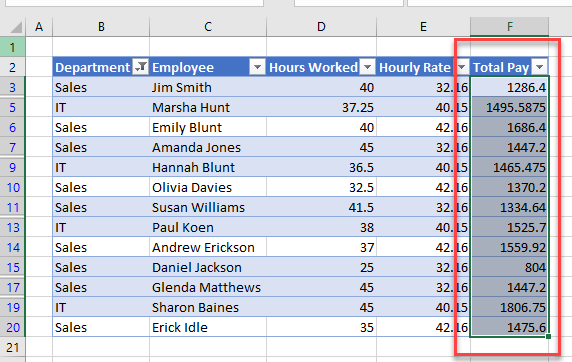Click cell with Erick Idle
The height and width of the screenshot is (362, 572).
[208, 327]
